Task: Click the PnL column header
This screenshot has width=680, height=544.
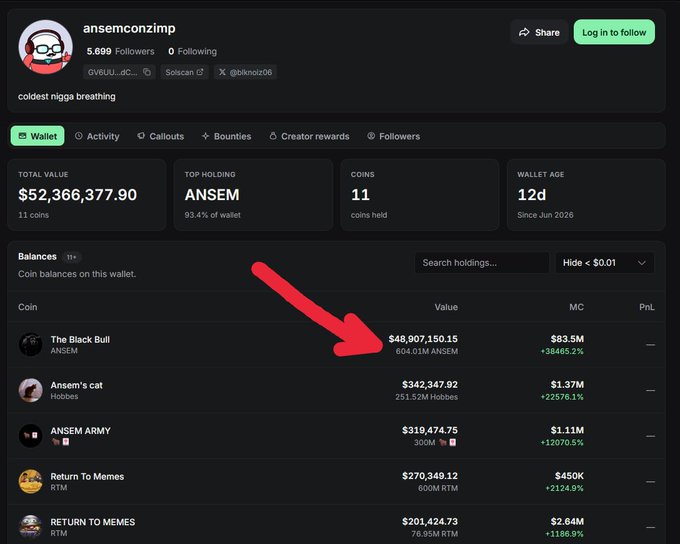Action: click(647, 307)
